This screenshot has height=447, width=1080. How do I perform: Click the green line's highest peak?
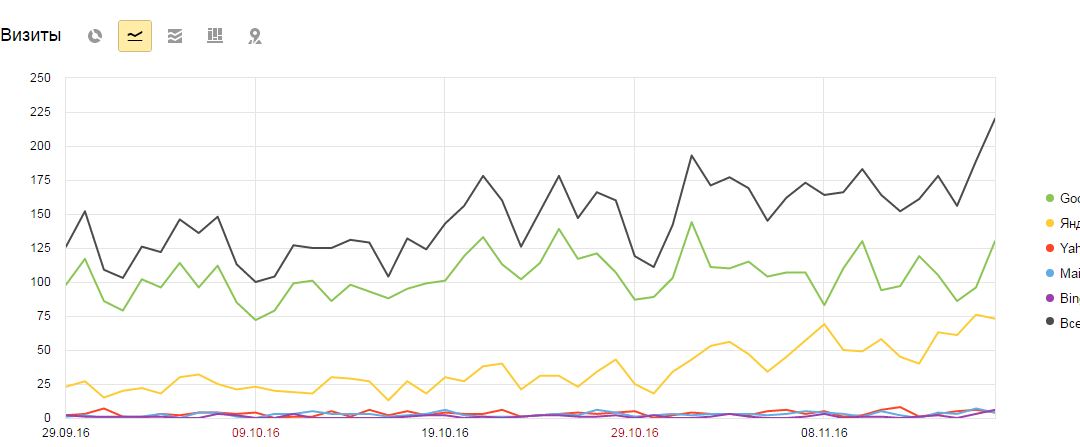(x=691, y=222)
